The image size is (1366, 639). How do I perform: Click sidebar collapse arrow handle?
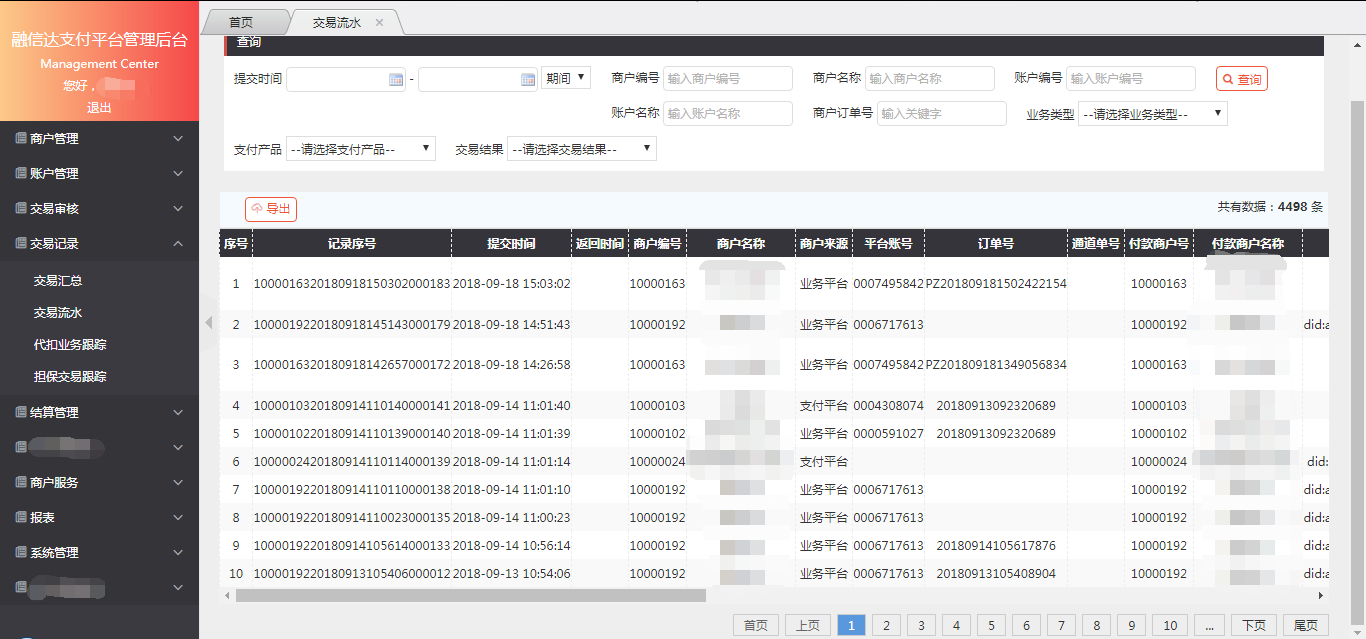point(209,322)
